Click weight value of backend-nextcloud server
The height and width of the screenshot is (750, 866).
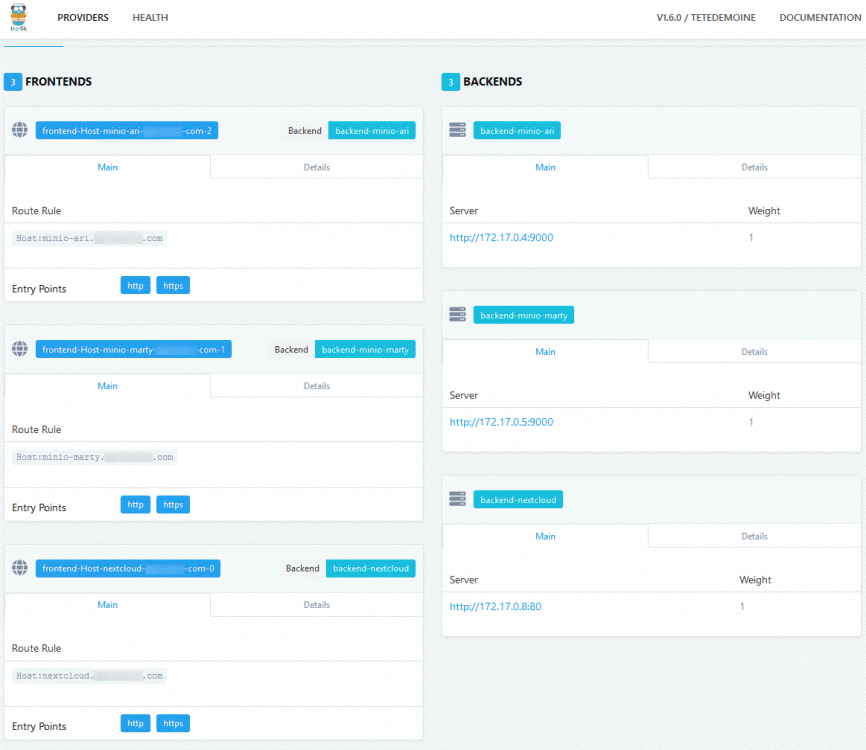[742, 606]
